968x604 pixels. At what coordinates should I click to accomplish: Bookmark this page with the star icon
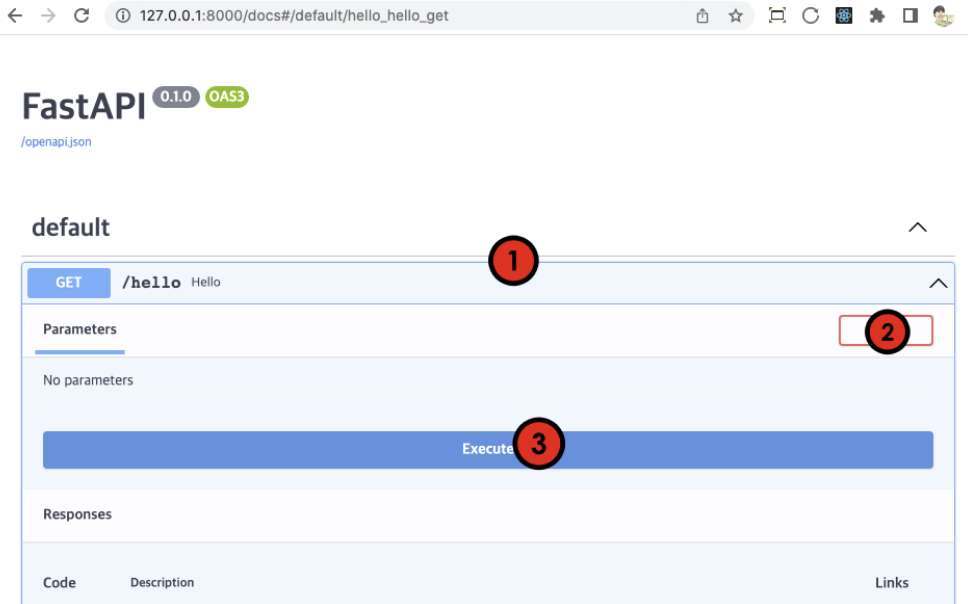click(x=735, y=15)
